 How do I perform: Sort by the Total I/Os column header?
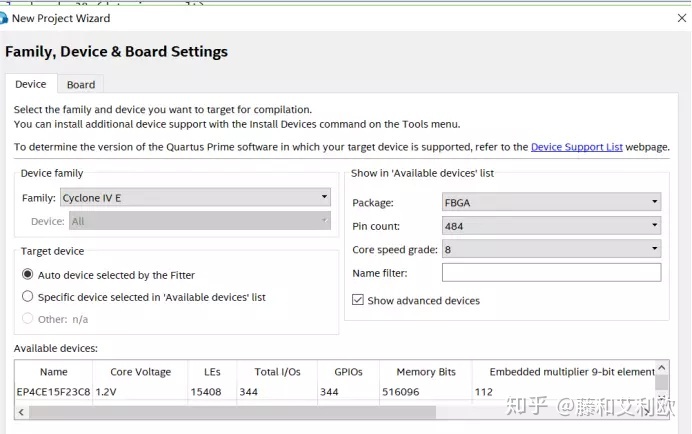pos(277,372)
